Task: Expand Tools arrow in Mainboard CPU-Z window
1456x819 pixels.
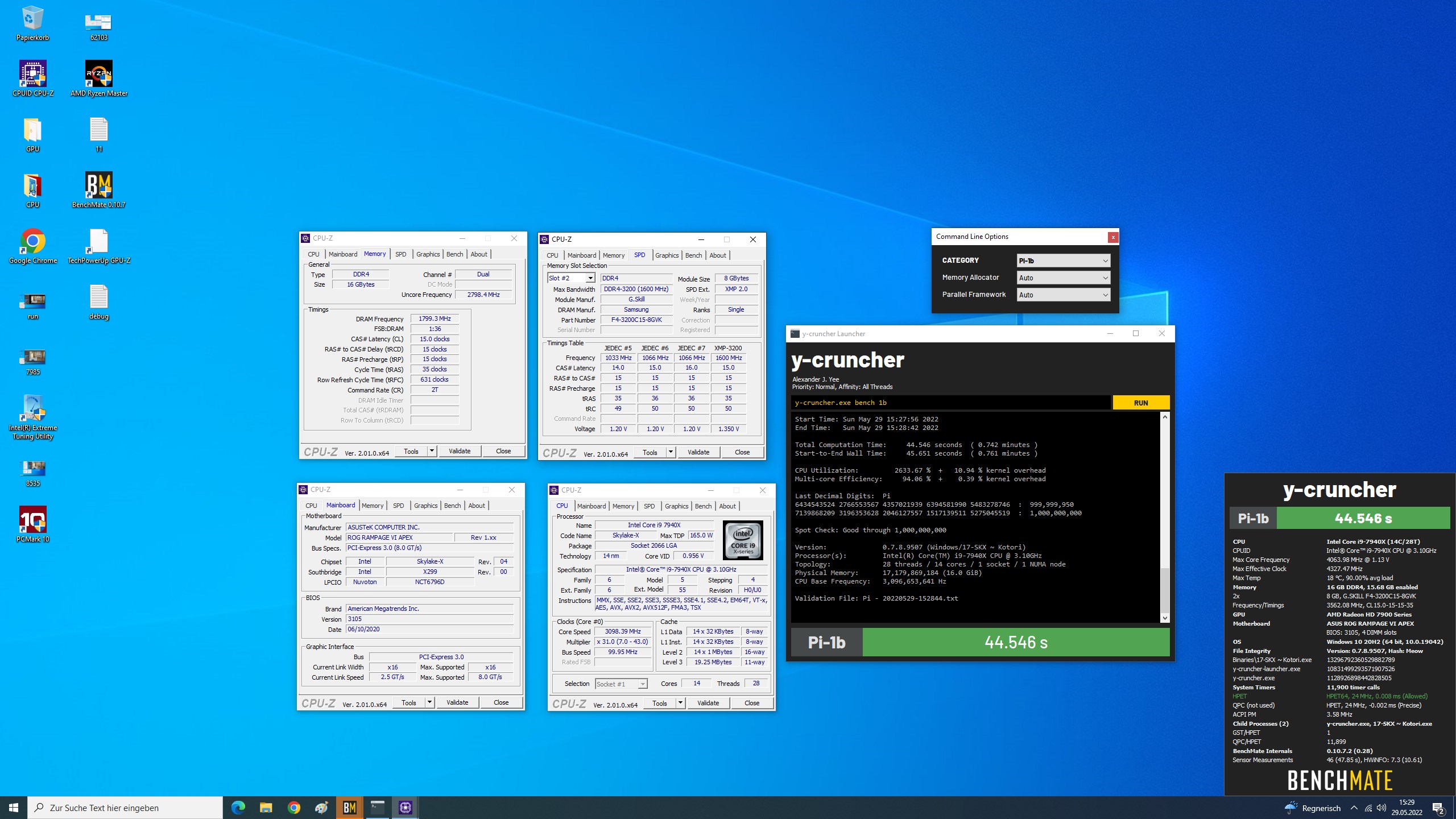Action: [x=429, y=702]
